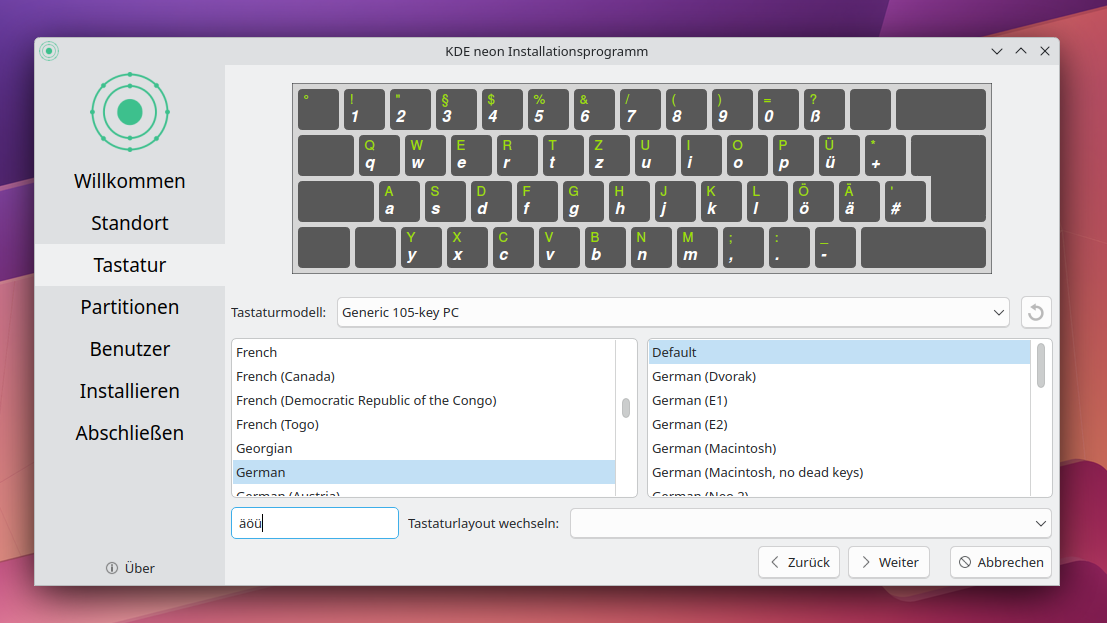
Task: Click the 1 key on keyboard preview
Action: click(x=364, y=109)
